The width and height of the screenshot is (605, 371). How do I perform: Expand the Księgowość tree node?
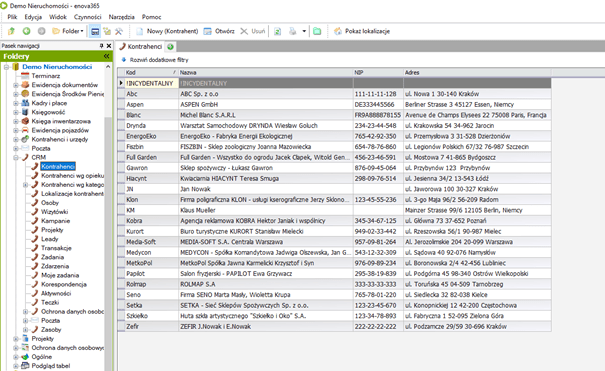tap(16, 112)
